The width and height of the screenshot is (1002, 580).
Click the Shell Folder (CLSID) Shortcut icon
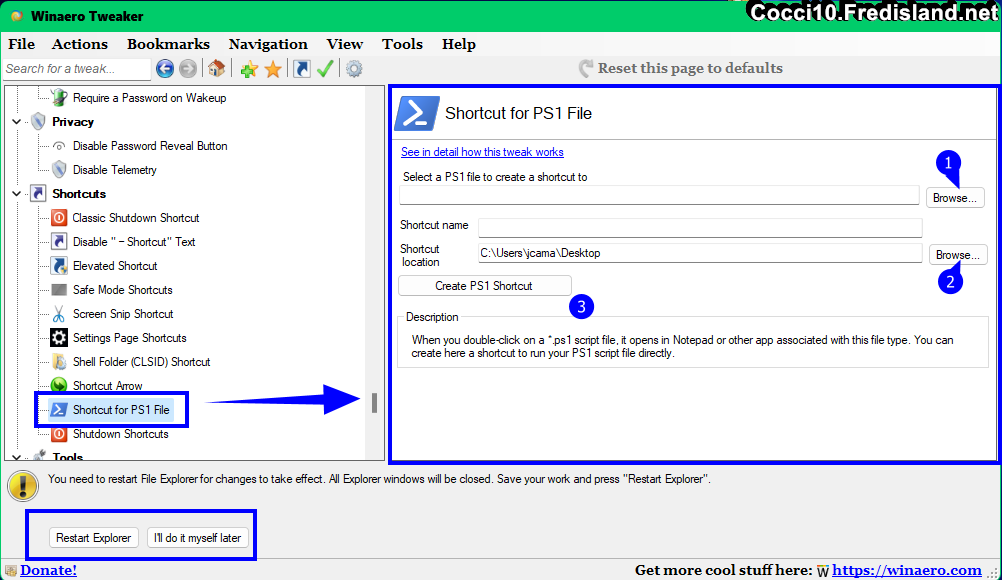[x=59, y=362]
